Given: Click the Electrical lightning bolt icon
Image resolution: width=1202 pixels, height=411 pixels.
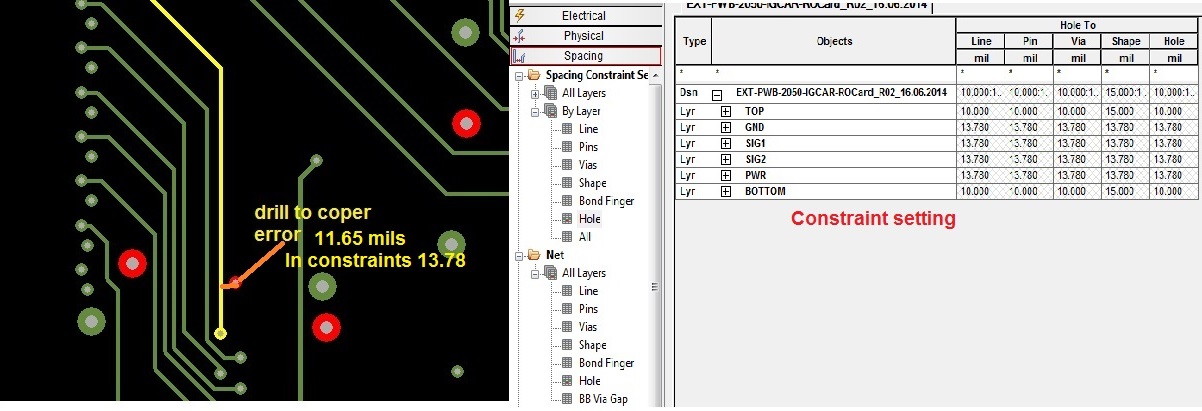Looking at the screenshot, I should 519,15.
